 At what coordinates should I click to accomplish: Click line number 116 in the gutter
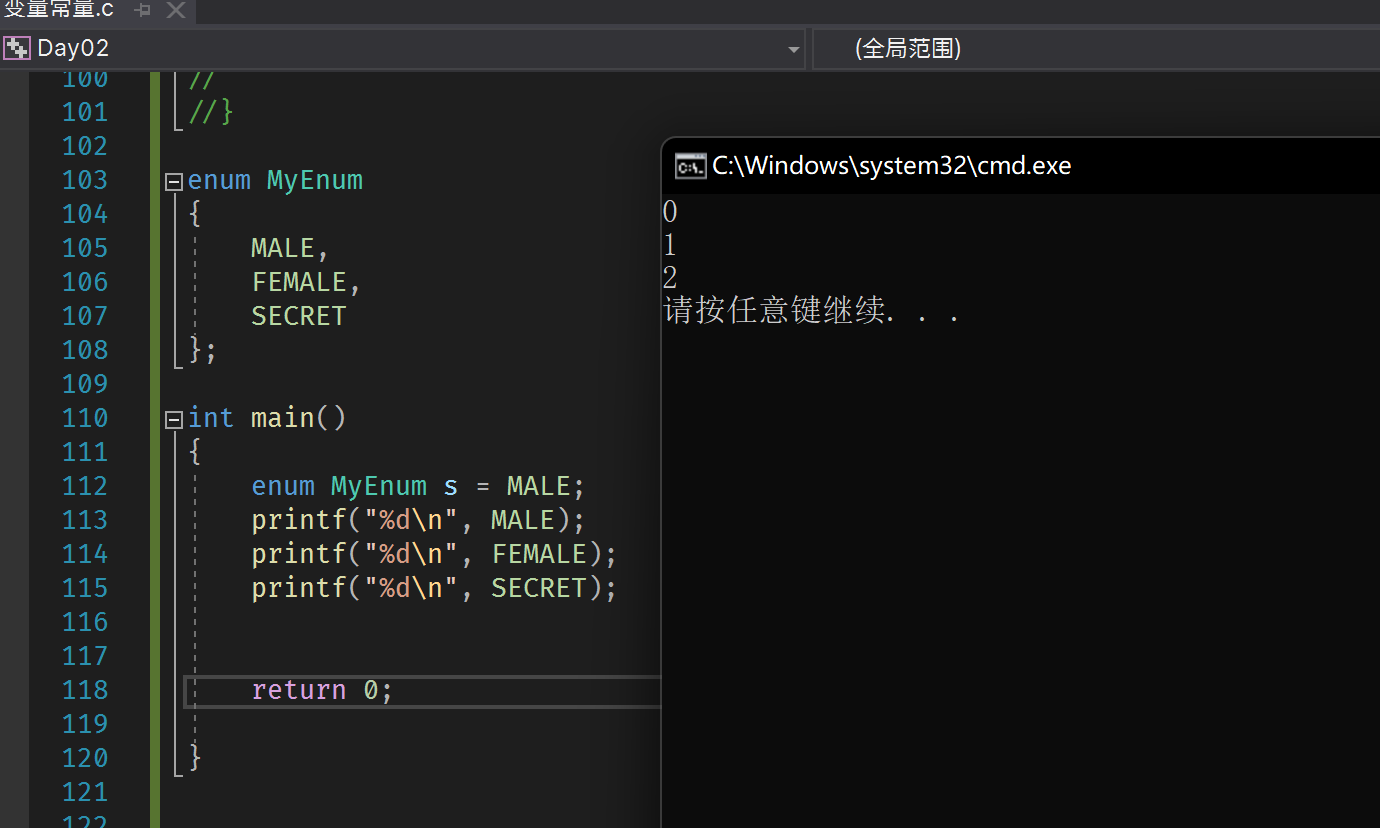[x=85, y=622]
